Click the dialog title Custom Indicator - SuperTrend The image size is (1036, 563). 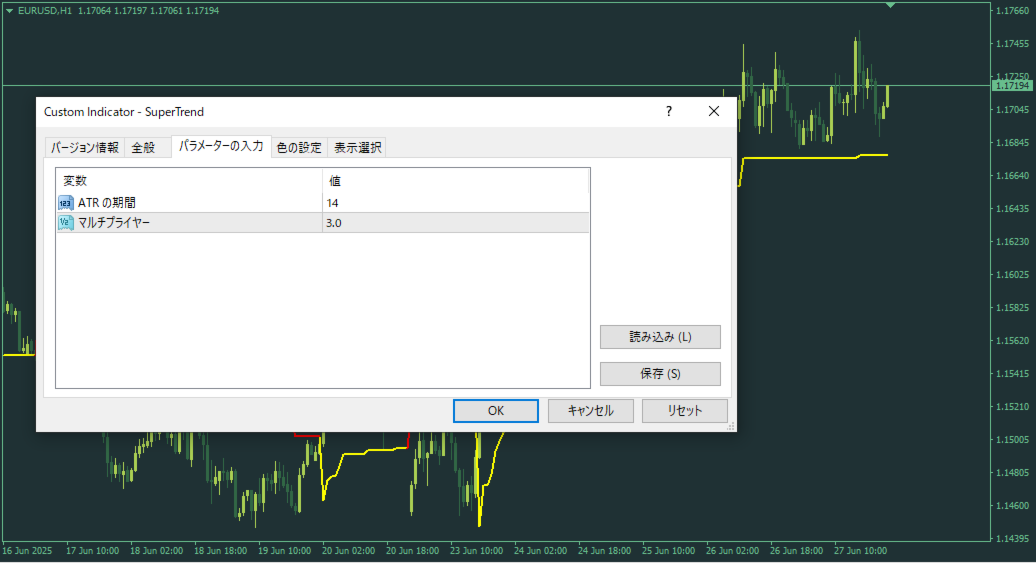[x=124, y=112]
